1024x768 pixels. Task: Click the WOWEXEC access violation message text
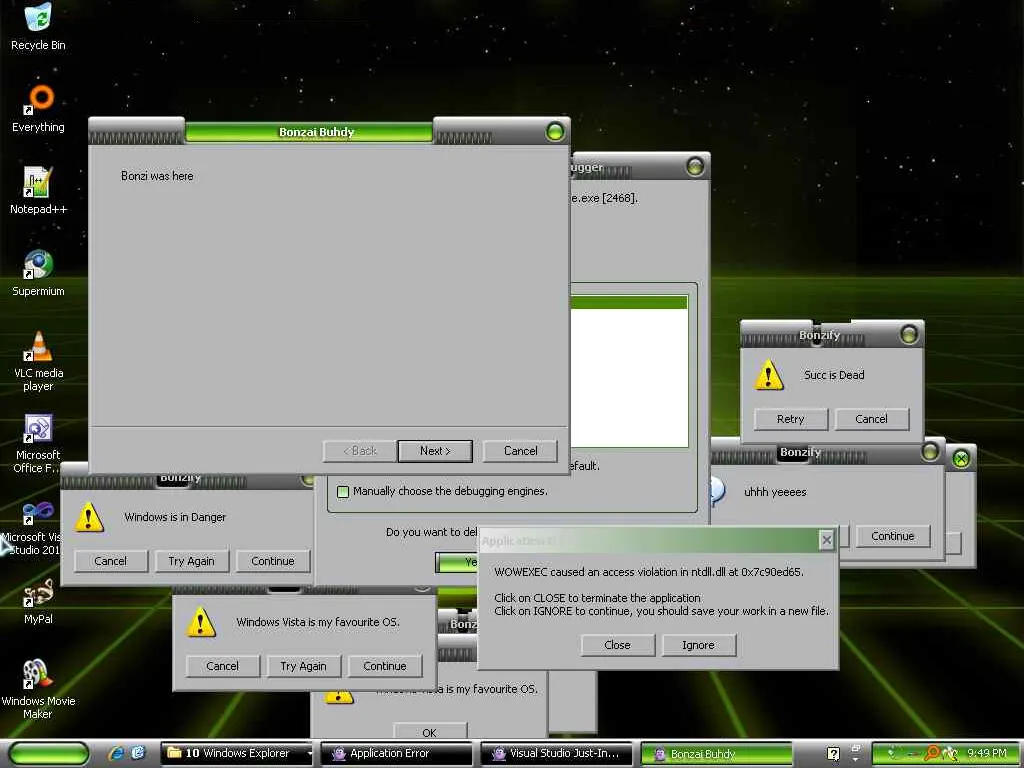[x=648, y=572]
